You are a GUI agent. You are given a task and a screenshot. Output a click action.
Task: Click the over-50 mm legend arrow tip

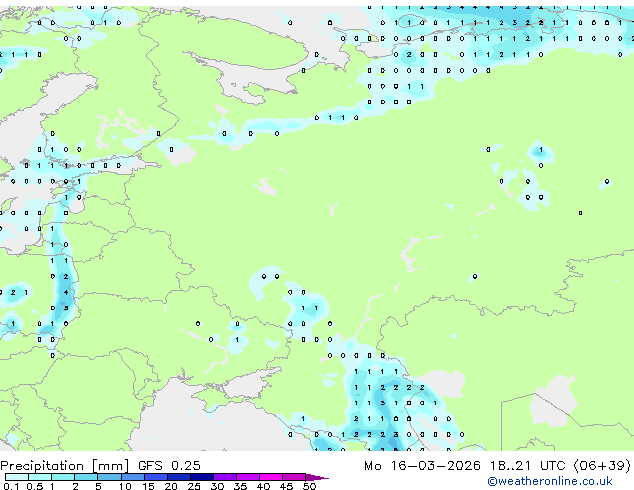click(x=317, y=477)
